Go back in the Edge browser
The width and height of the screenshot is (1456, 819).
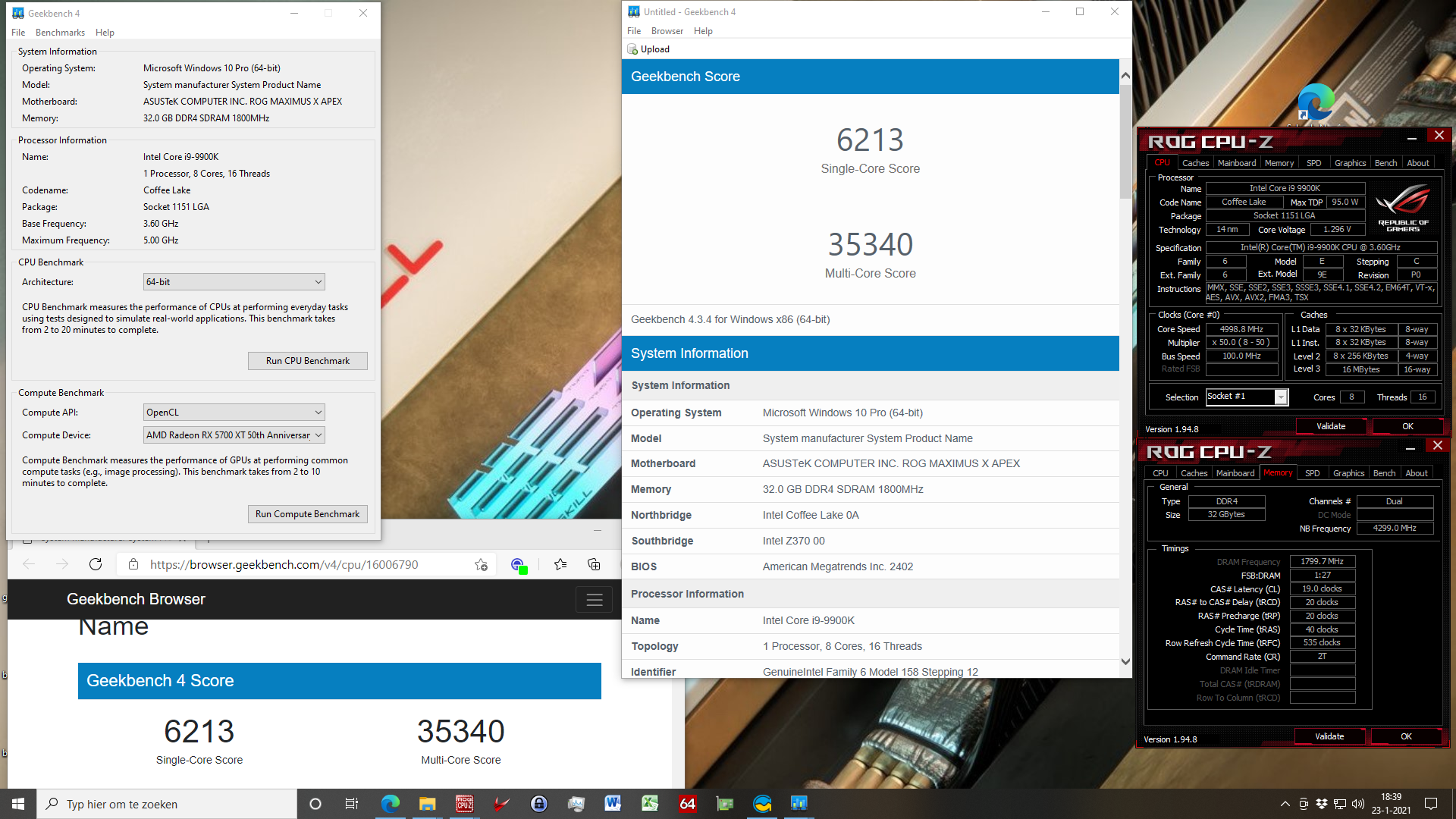[x=29, y=564]
